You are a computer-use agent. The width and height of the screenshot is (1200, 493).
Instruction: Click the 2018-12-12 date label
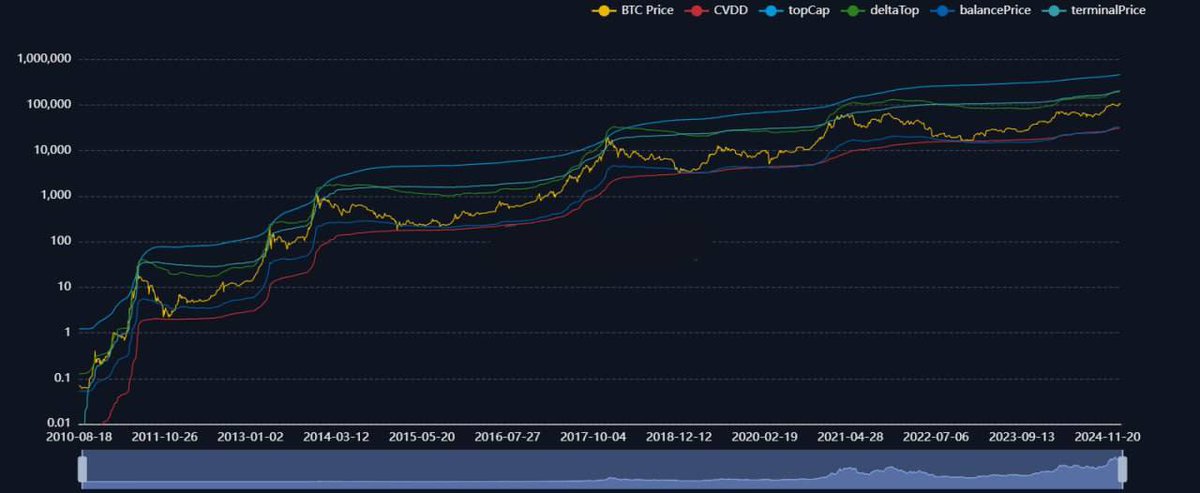[x=680, y=437]
